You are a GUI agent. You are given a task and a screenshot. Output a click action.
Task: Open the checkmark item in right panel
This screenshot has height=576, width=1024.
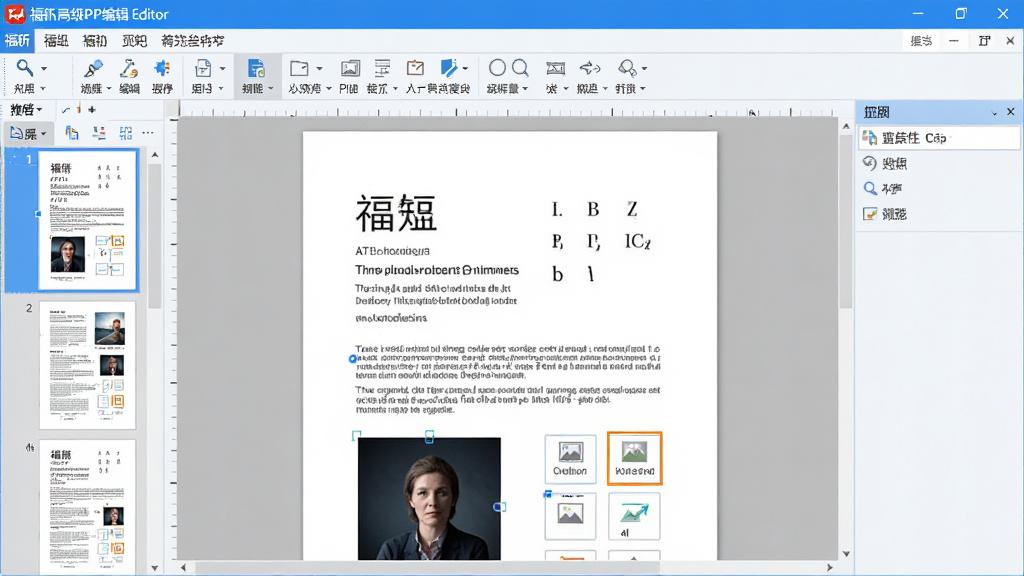click(870, 214)
